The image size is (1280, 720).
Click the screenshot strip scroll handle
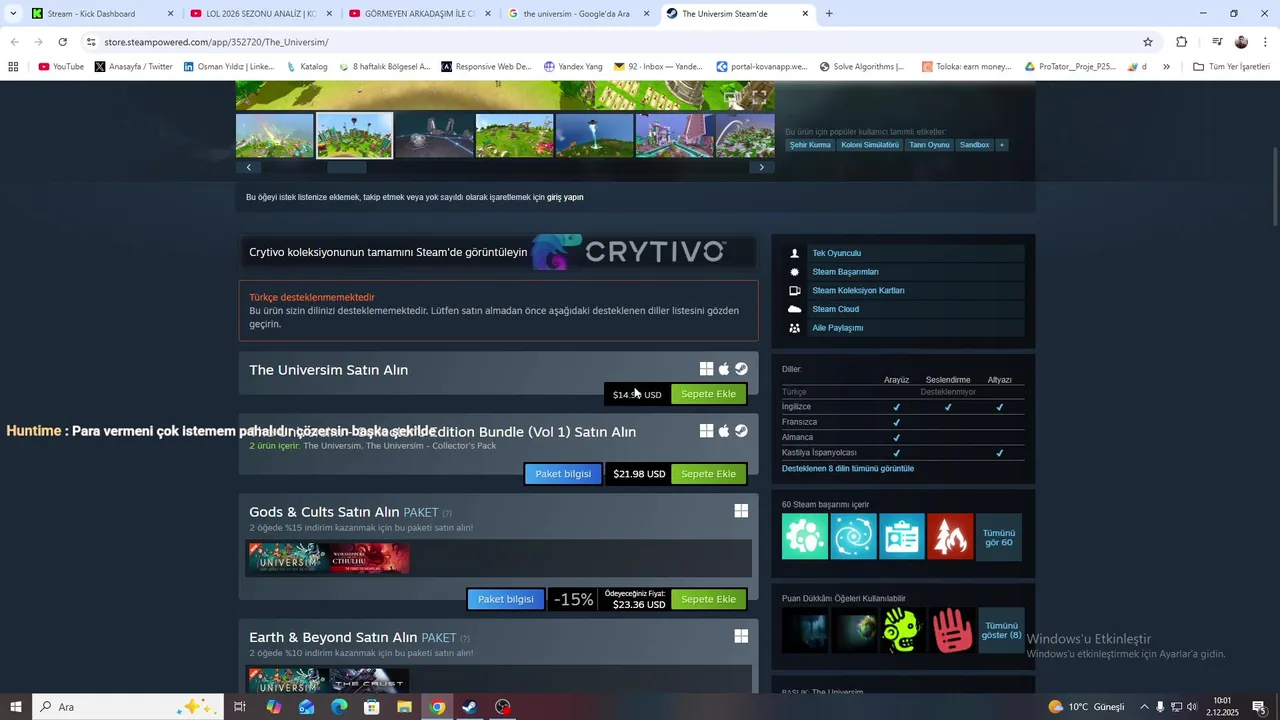tap(347, 167)
